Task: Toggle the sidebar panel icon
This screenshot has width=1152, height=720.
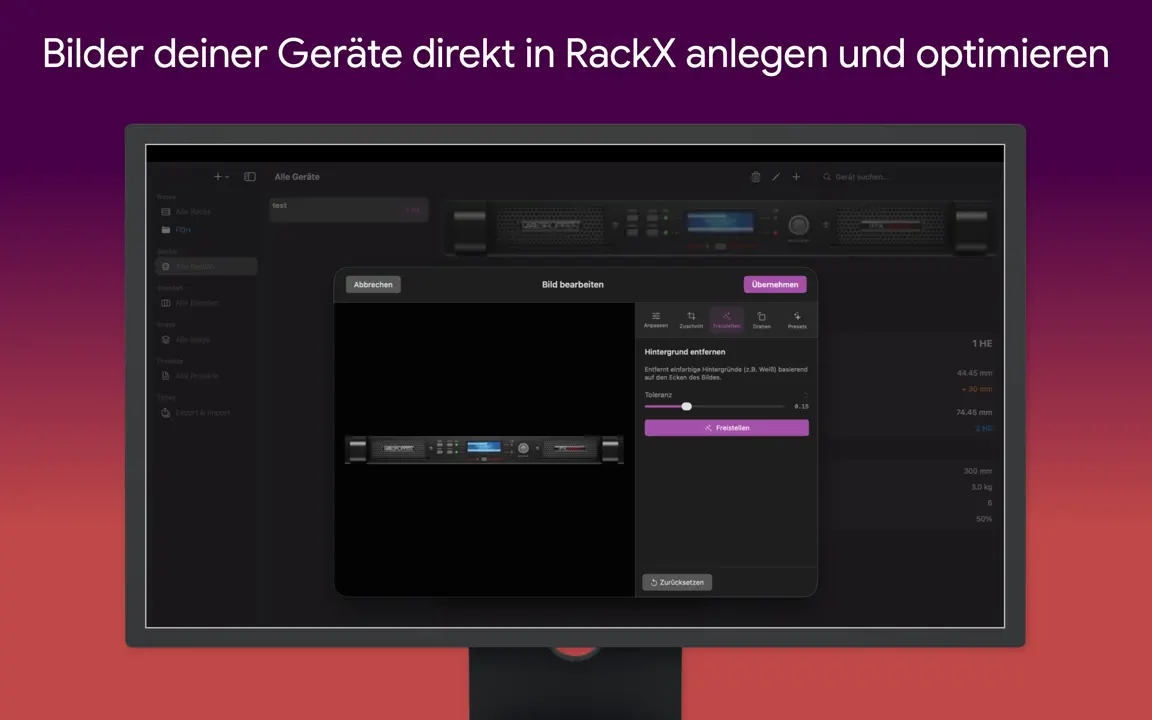Action: (x=250, y=176)
